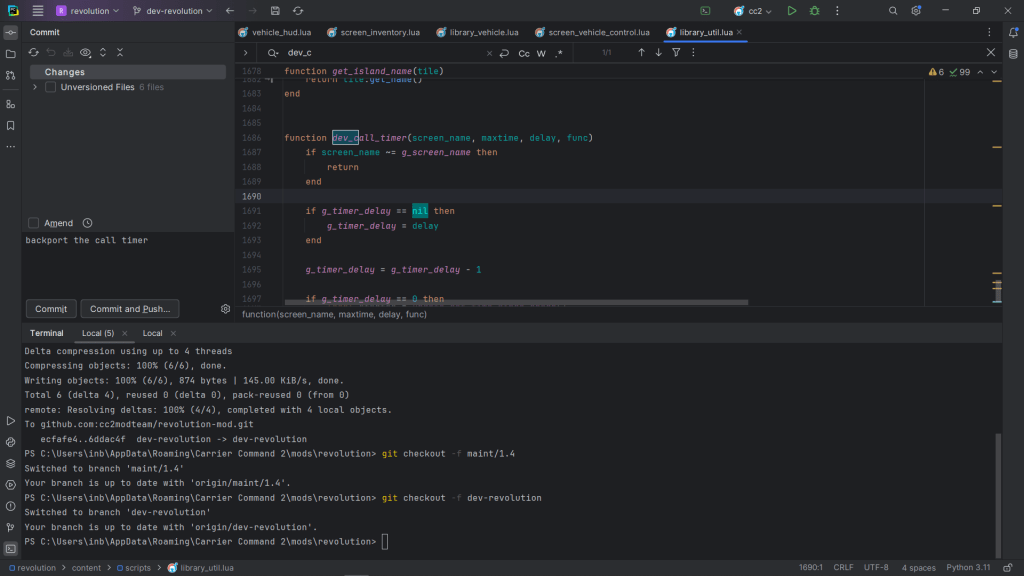This screenshot has height=576, width=1024.
Task: Check the Unversioned Files checkbox
Action: pyautogui.click(x=50, y=87)
